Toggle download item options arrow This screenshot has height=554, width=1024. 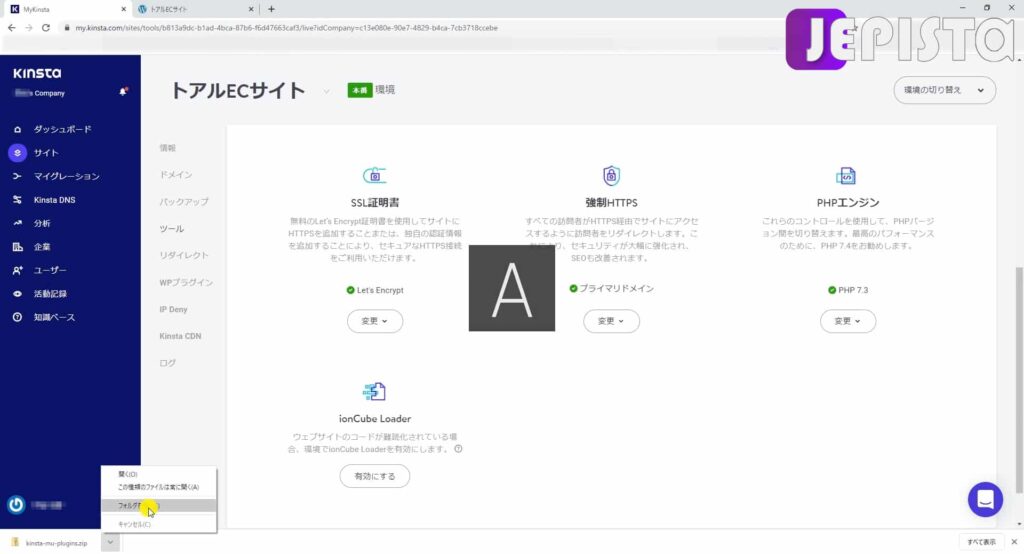[x=110, y=542]
